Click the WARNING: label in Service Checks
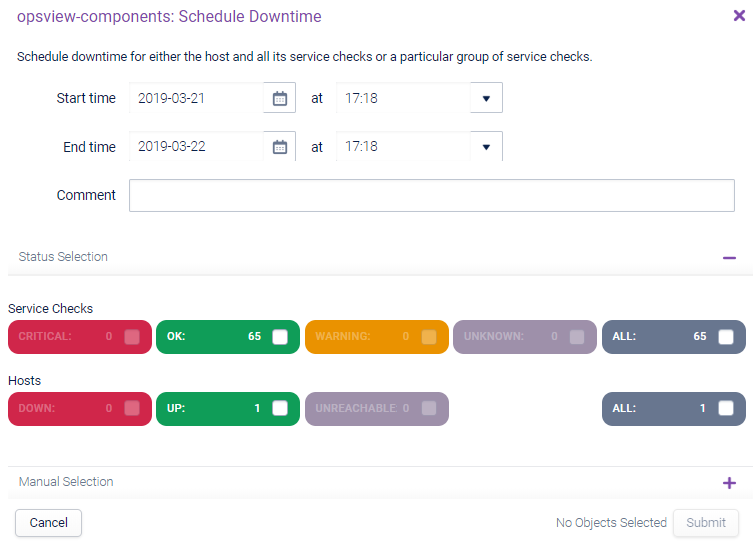The width and height of the screenshot is (754, 547). (343, 336)
